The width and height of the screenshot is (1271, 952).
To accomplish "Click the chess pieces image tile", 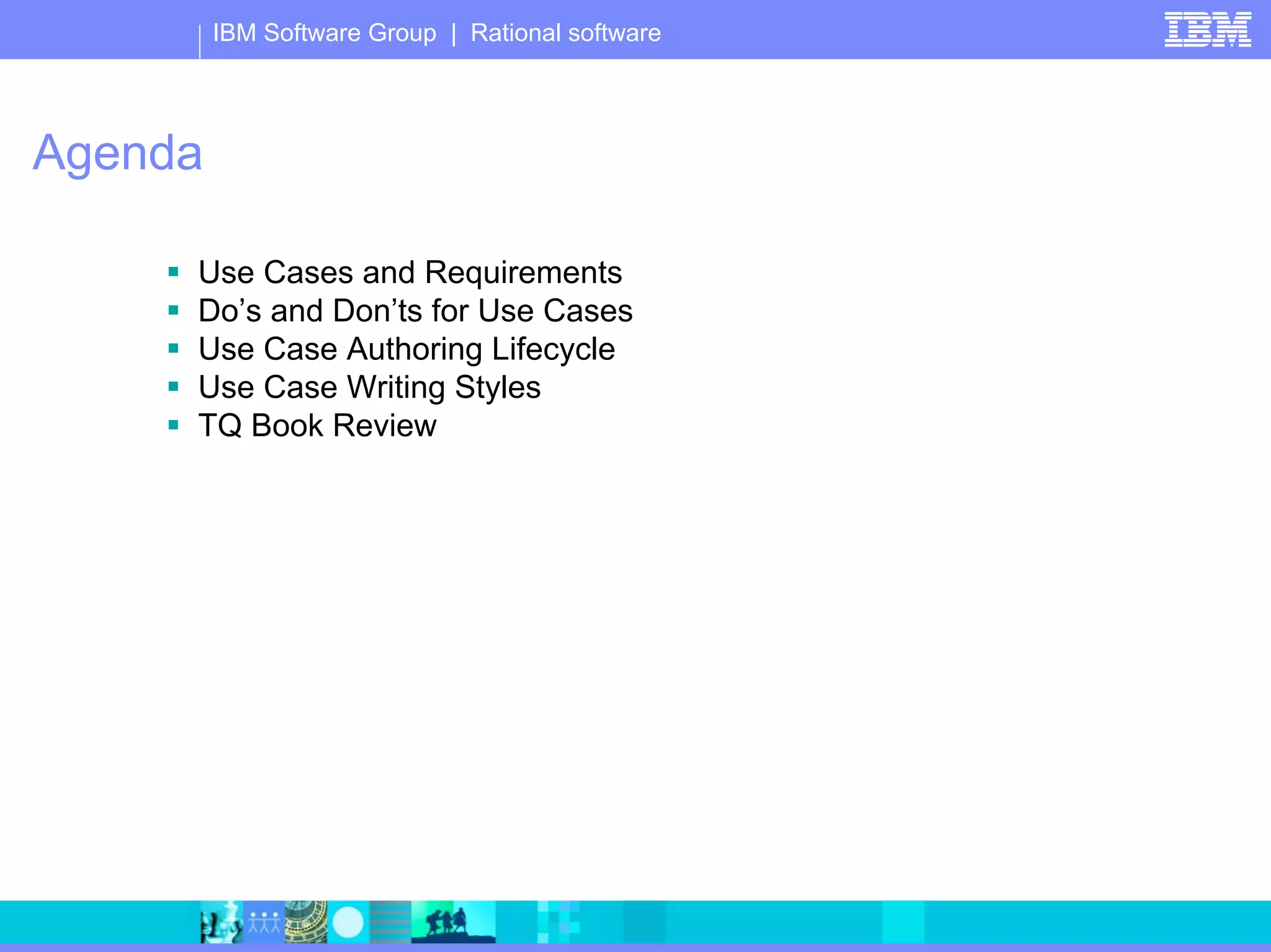I will (x=221, y=922).
